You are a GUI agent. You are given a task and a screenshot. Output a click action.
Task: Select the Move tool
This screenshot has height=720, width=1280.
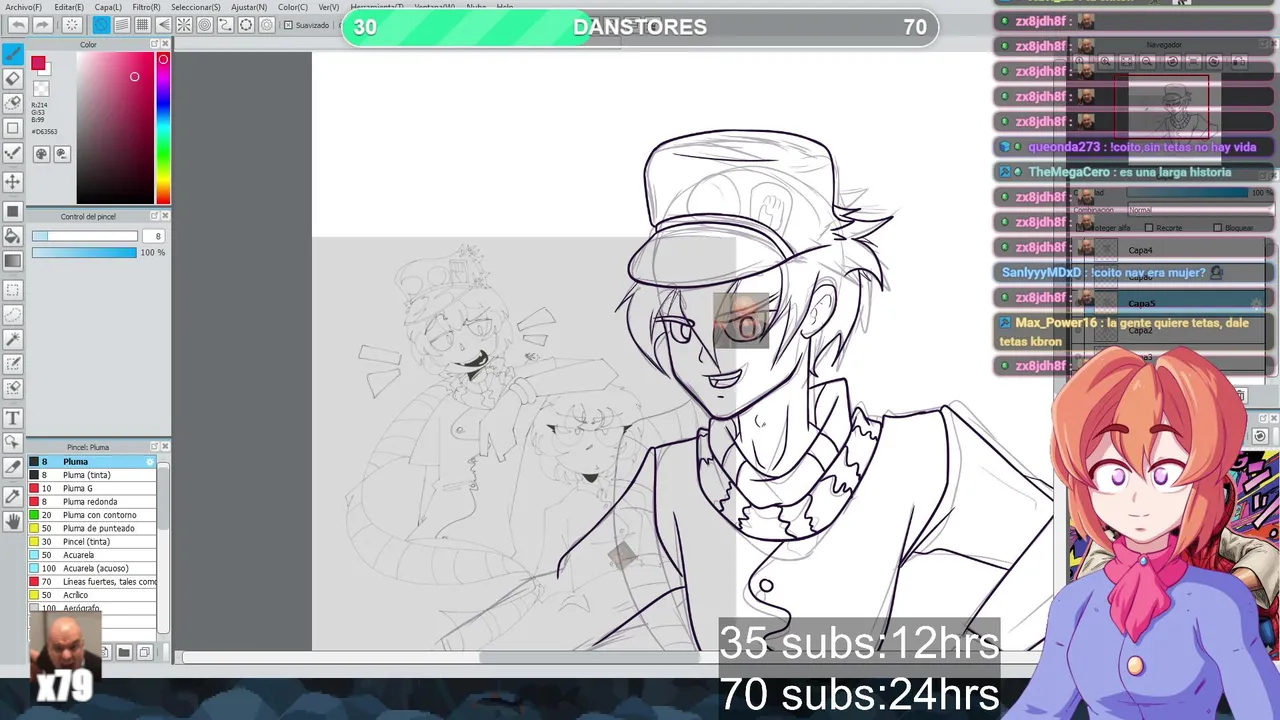pos(13,182)
